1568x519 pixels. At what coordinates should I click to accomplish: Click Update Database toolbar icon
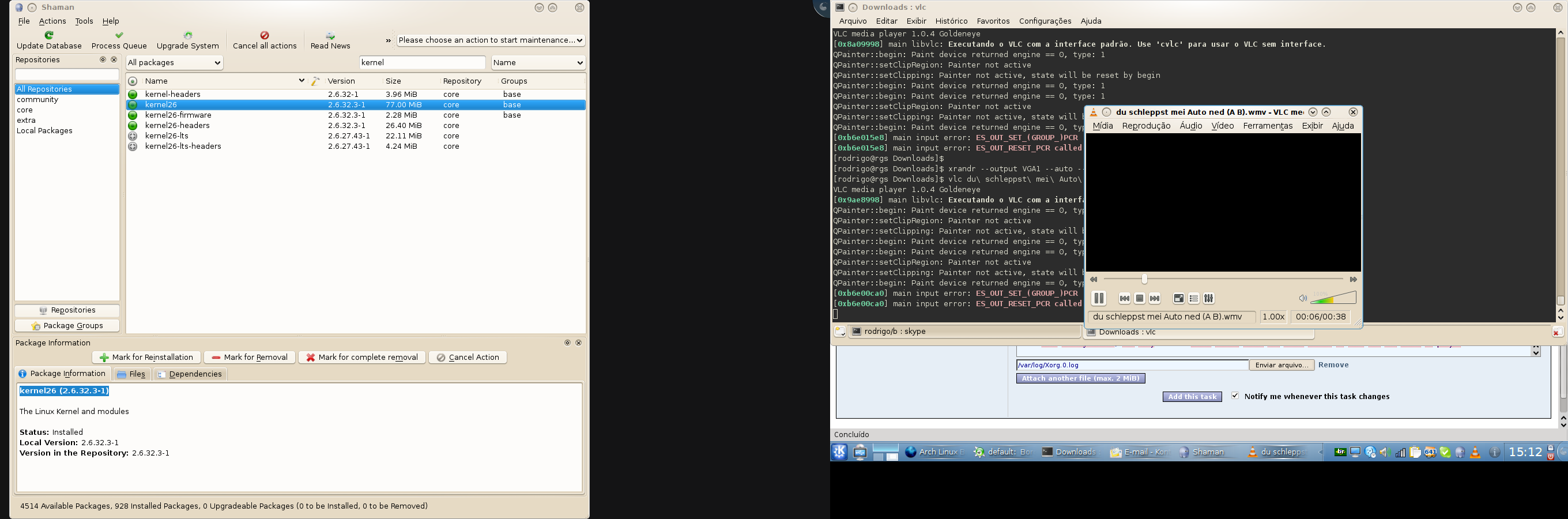pos(48,35)
